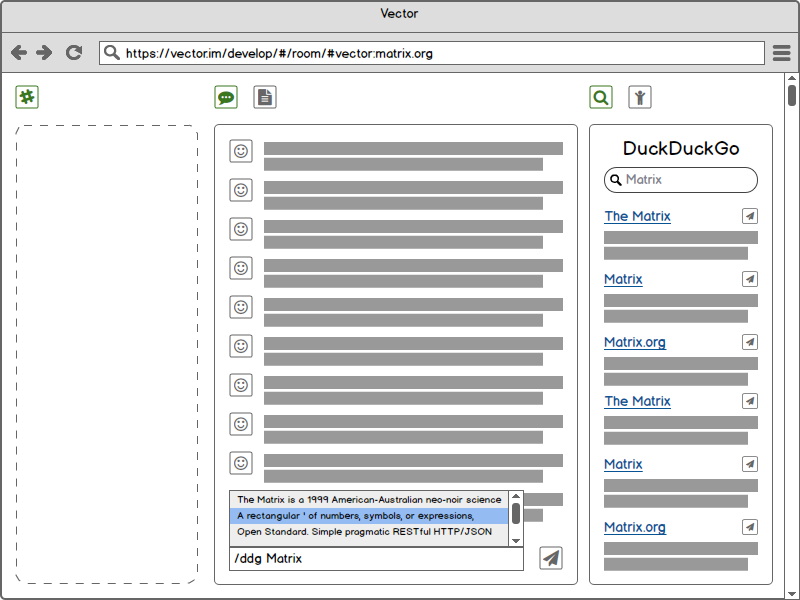Click suggestion list scroll up arrow
Screen dimensions: 800x600
[x=516, y=496]
